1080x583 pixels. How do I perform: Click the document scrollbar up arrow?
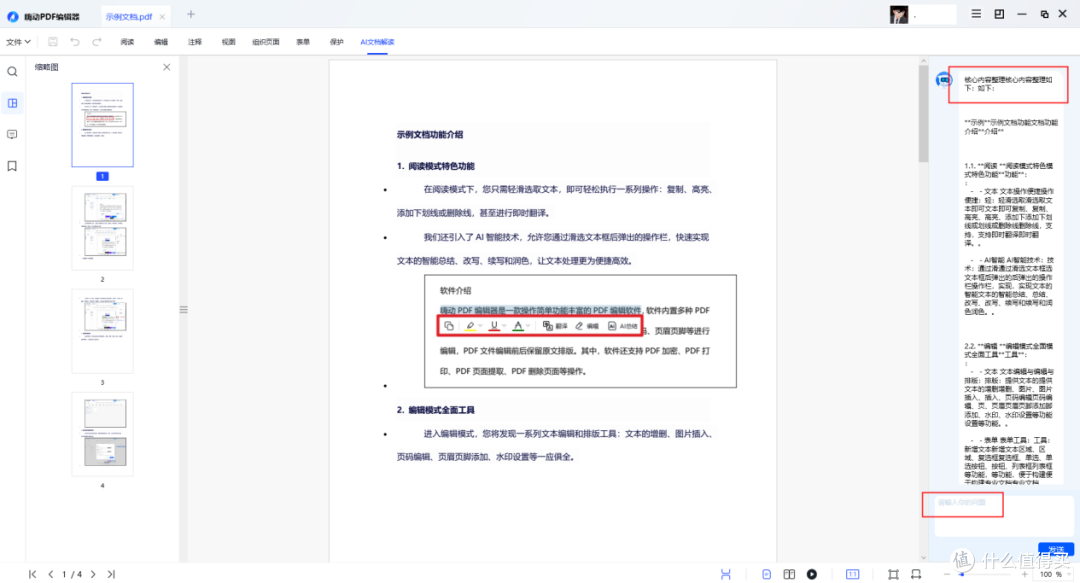(924, 61)
